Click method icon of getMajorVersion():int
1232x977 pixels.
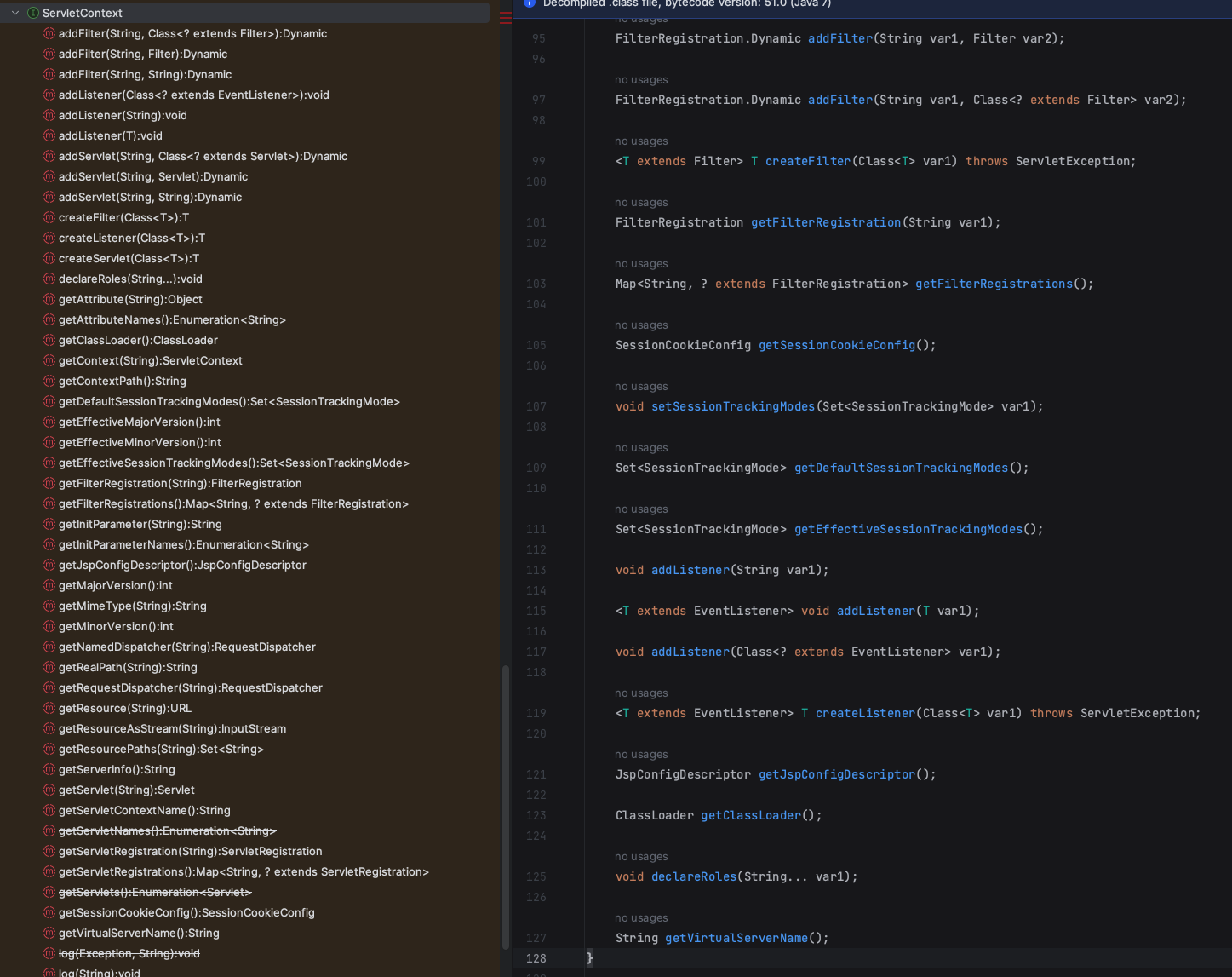pyautogui.click(x=49, y=585)
